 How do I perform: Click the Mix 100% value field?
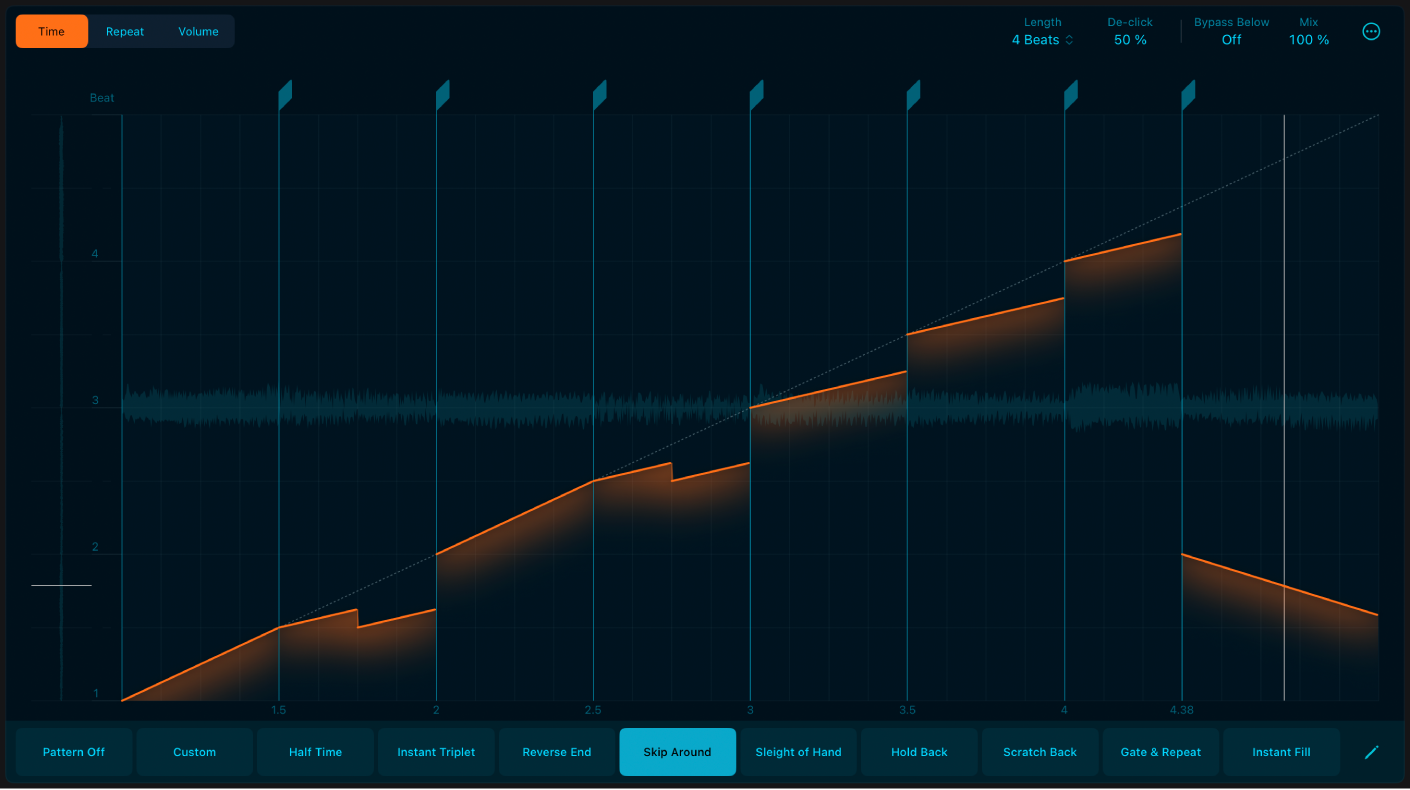1308,39
